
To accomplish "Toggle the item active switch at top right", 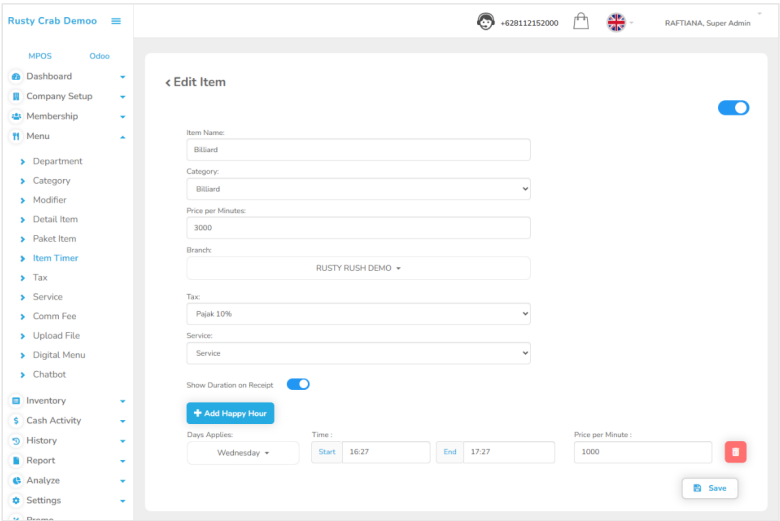I will [x=733, y=108].
